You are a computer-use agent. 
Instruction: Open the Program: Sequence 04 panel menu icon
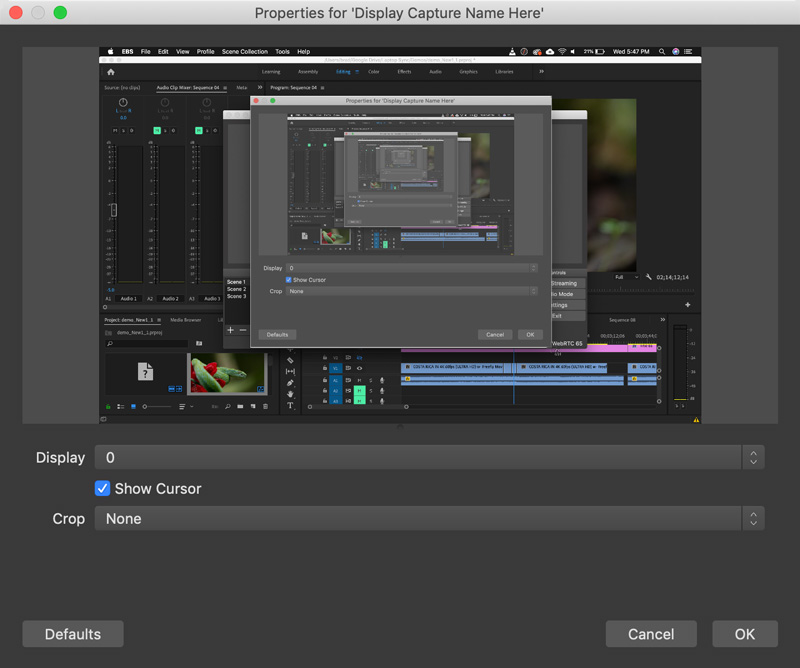[322, 88]
